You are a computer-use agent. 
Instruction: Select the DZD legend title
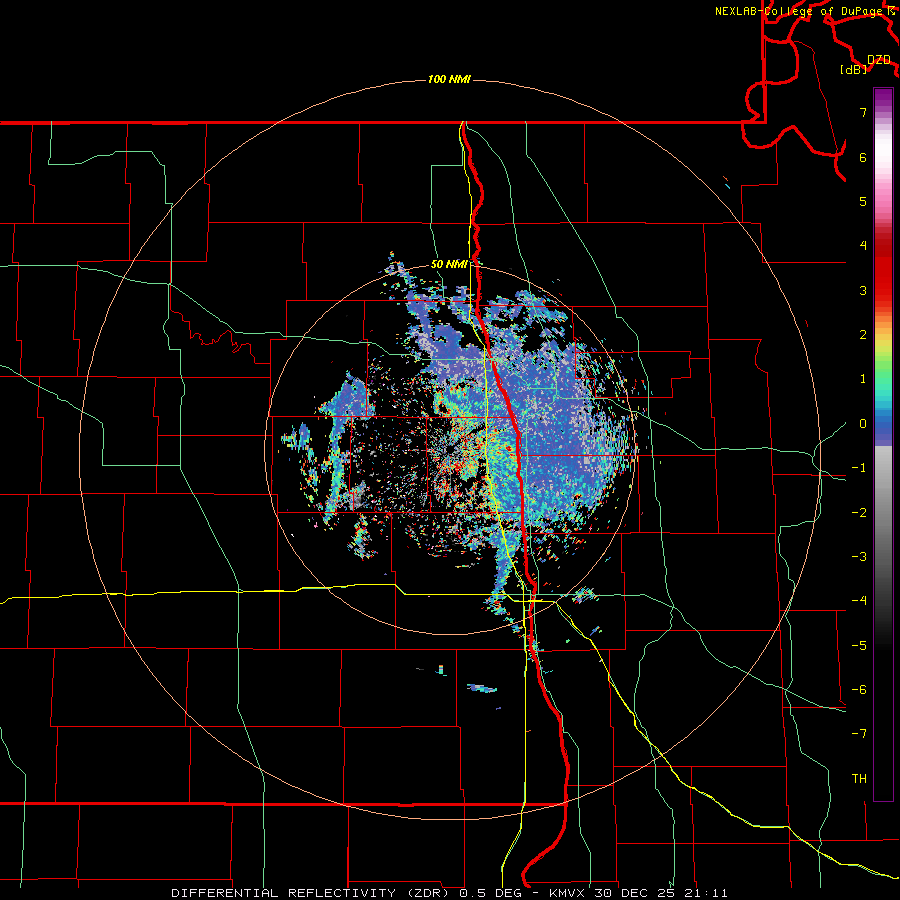pos(879,60)
